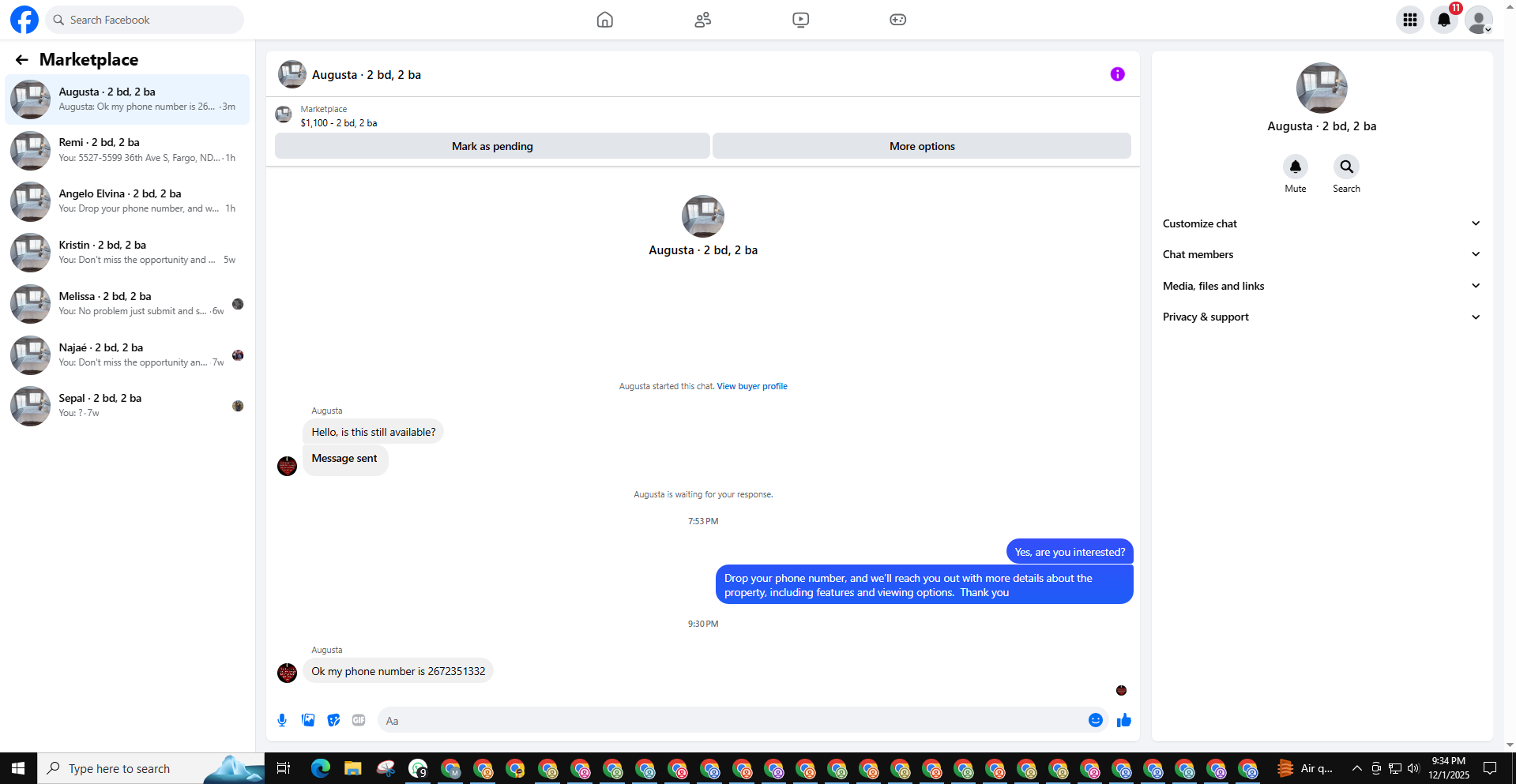Click the Aa message input field
1516x784 pixels.
click(x=732, y=720)
